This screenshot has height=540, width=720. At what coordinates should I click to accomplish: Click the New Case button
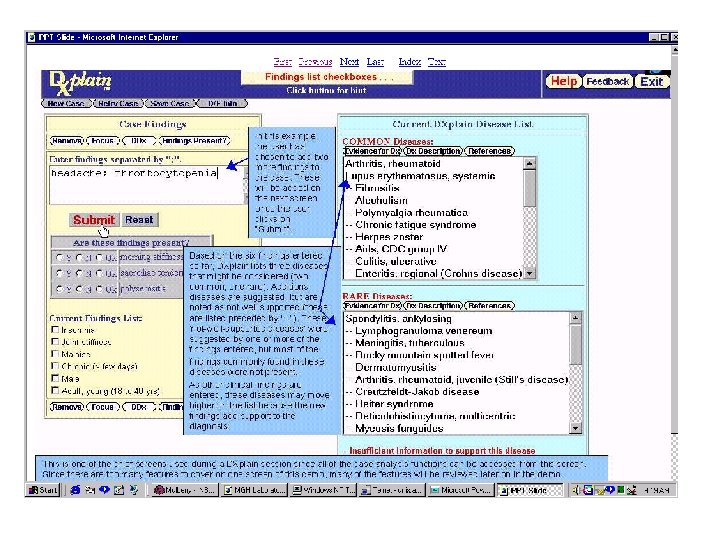(x=67, y=103)
